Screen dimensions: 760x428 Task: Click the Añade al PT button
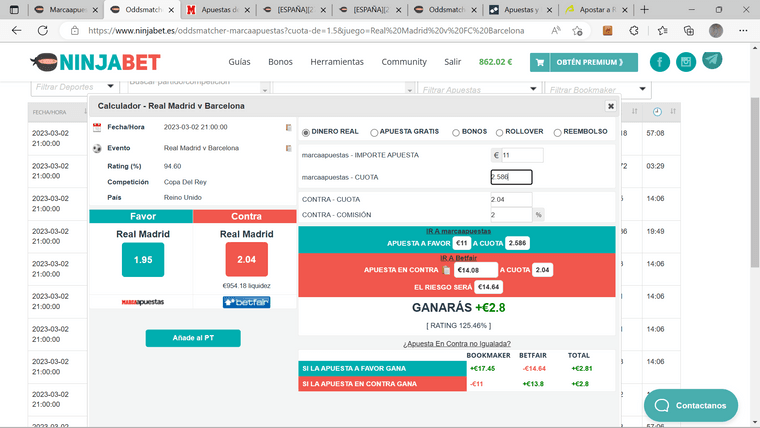(193, 338)
